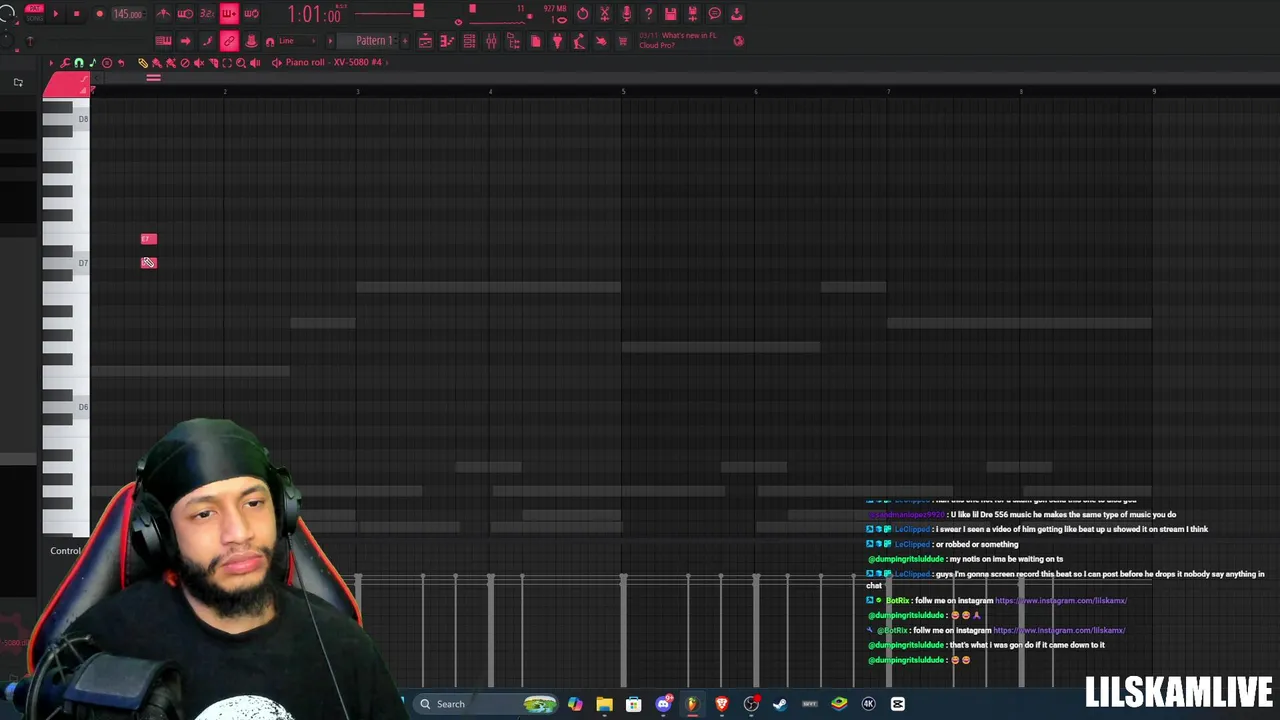This screenshot has width=1280, height=720.
Task: Toggle loop recording button
Action: tap(251, 14)
